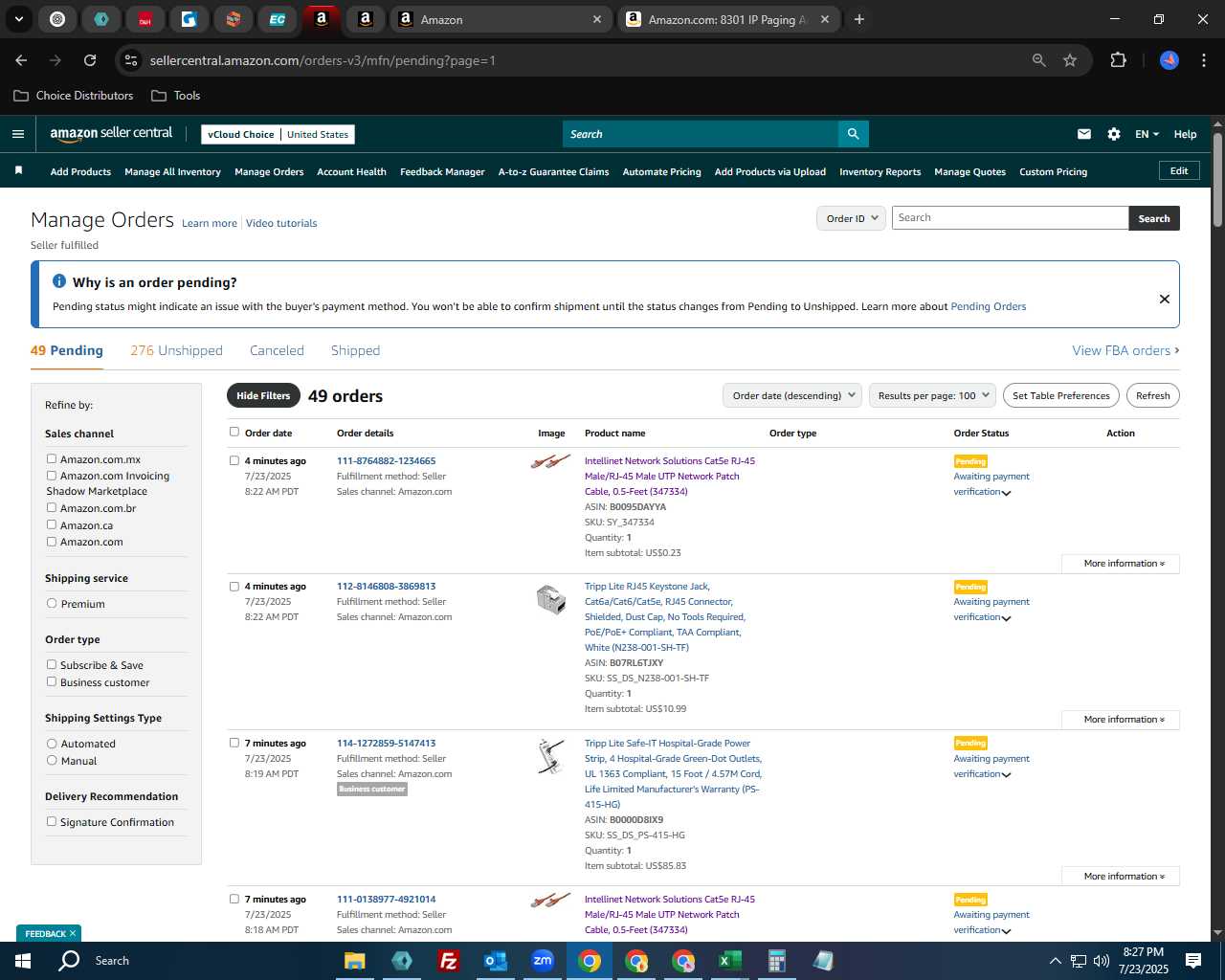This screenshot has width=1225, height=980.
Task: Open the browser extensions puzzle icon
Action: (x=1118, y=60)
